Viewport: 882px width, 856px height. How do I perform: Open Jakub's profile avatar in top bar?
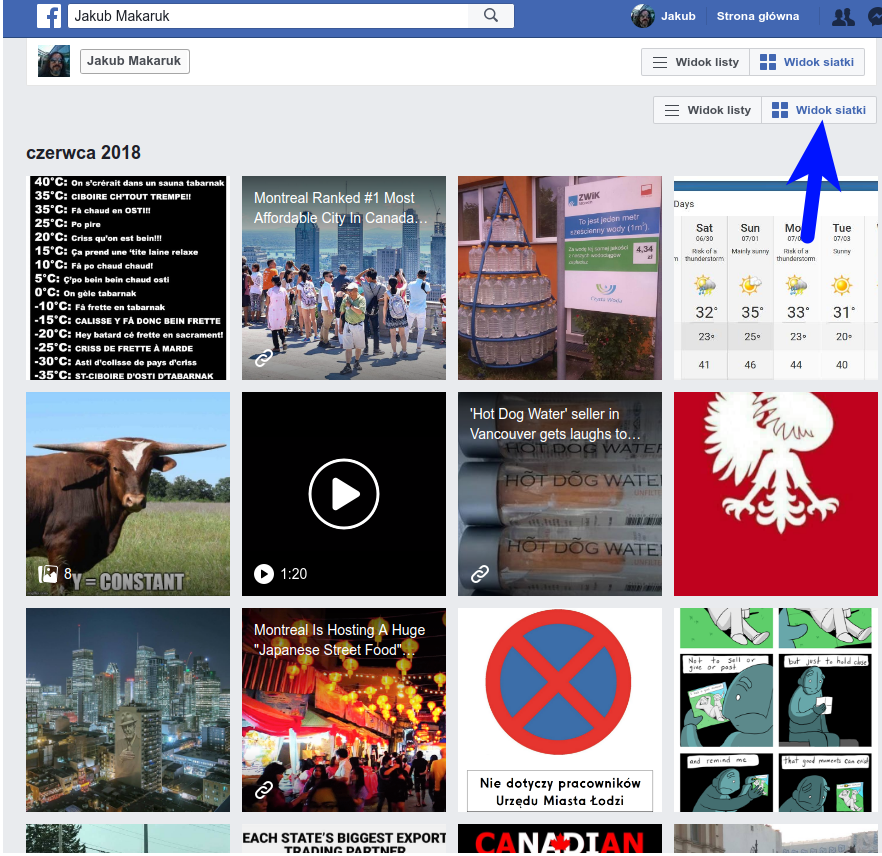click(642, 16)
